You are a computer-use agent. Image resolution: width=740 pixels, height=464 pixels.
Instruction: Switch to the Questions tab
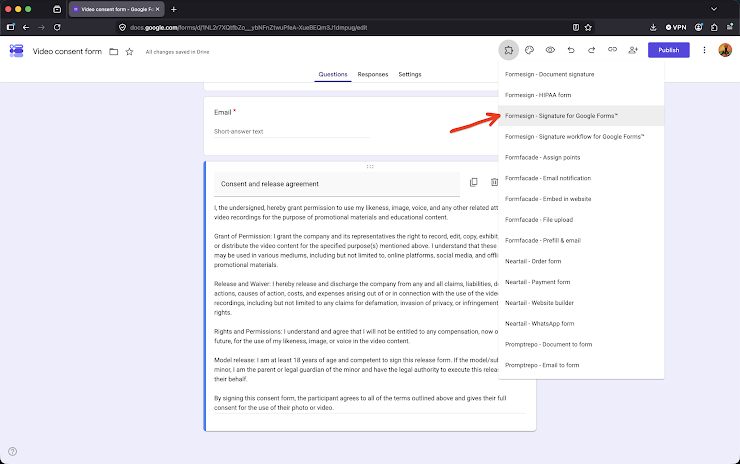coord(333,75)
